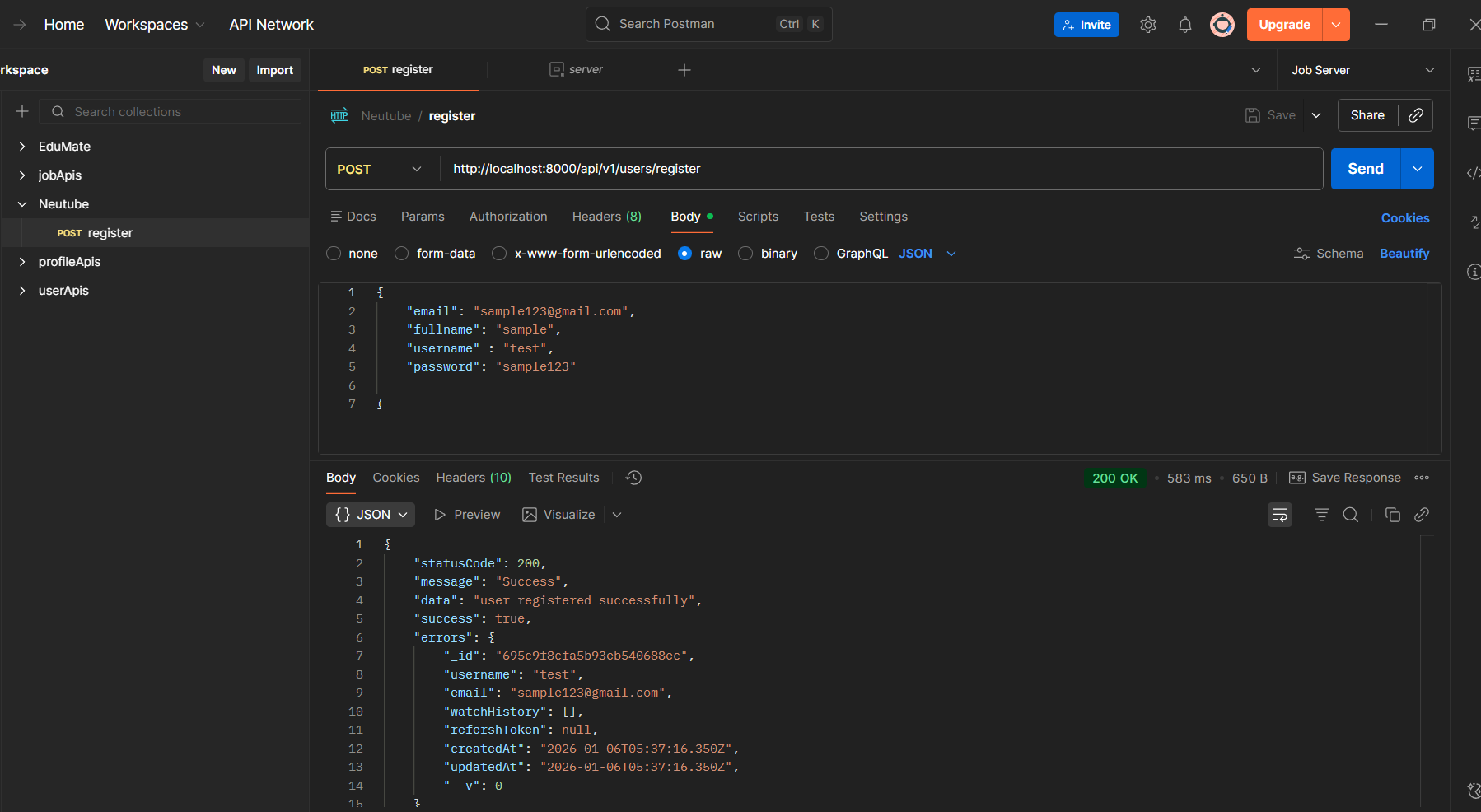Select the none body type
The image size is (1481, 812).
(334, 254)
